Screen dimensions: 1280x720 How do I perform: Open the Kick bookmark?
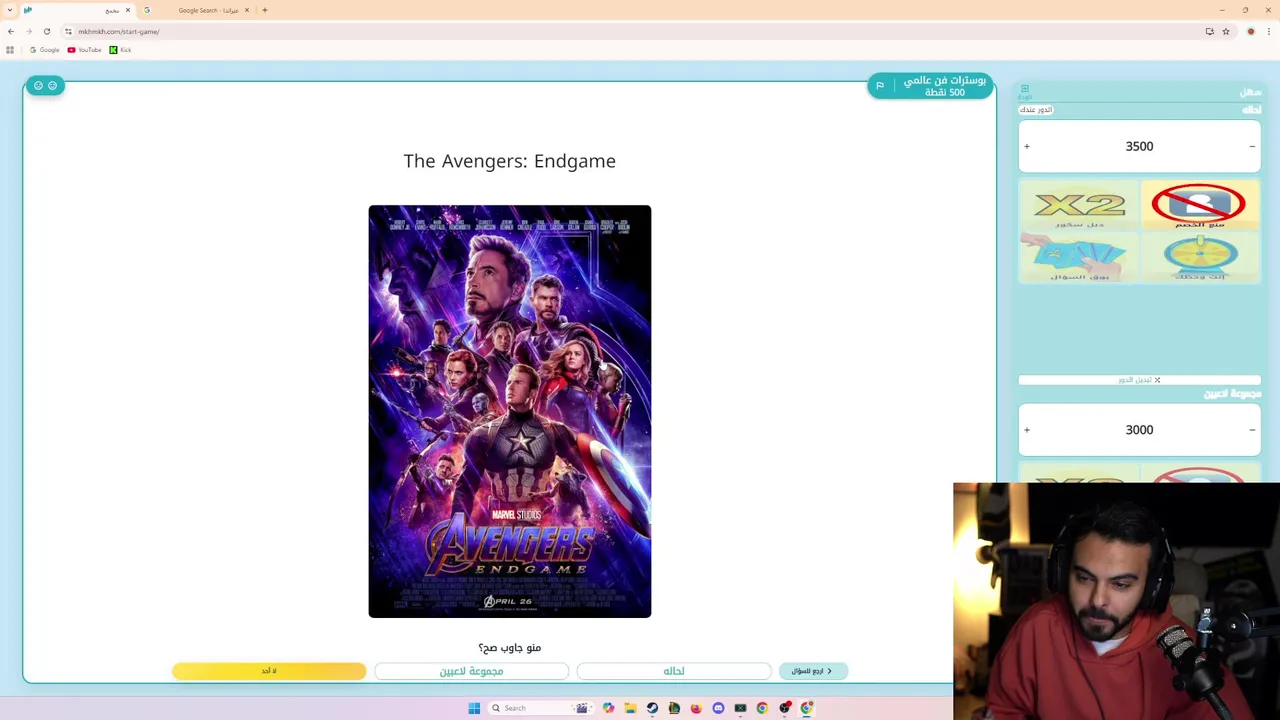121,50
